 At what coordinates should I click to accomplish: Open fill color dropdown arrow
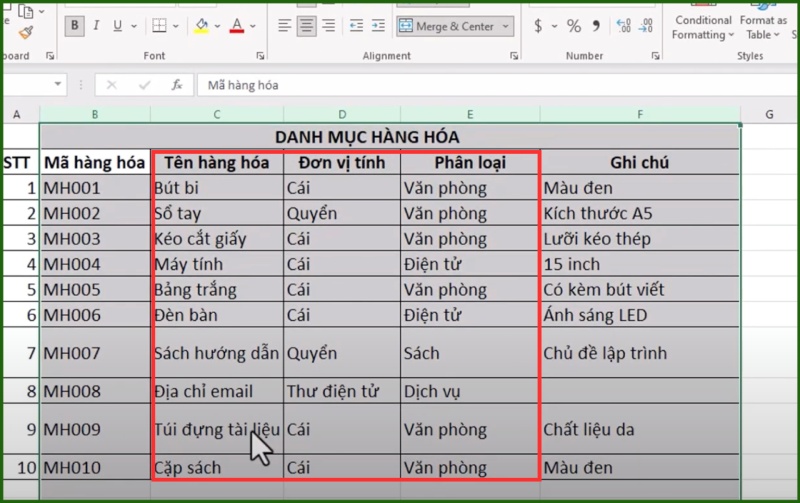pos(217,26)
